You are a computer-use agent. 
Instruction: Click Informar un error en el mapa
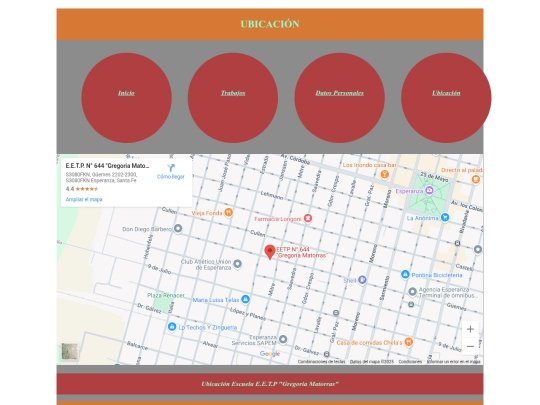click(453, 362)
